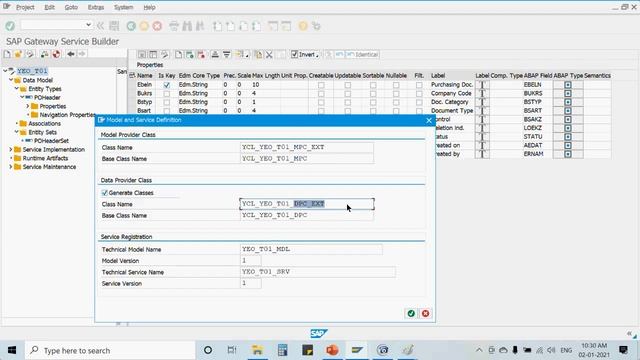The height and width of the screenshot is (360, 640).
Task: Toggle the Generate Classes checkbox
Action: [104, 193]
